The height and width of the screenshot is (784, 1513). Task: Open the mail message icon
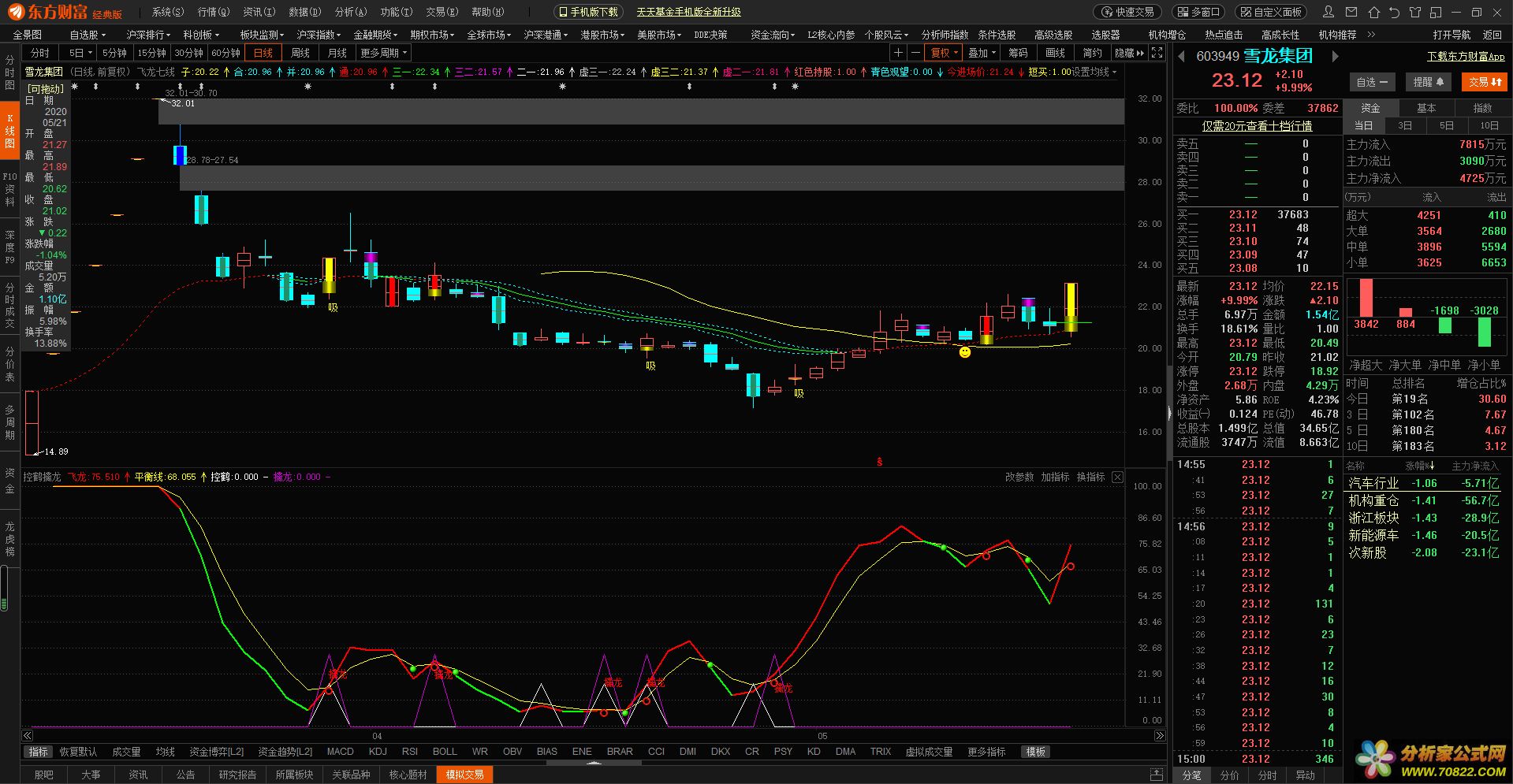click(x=1353, y=12)
